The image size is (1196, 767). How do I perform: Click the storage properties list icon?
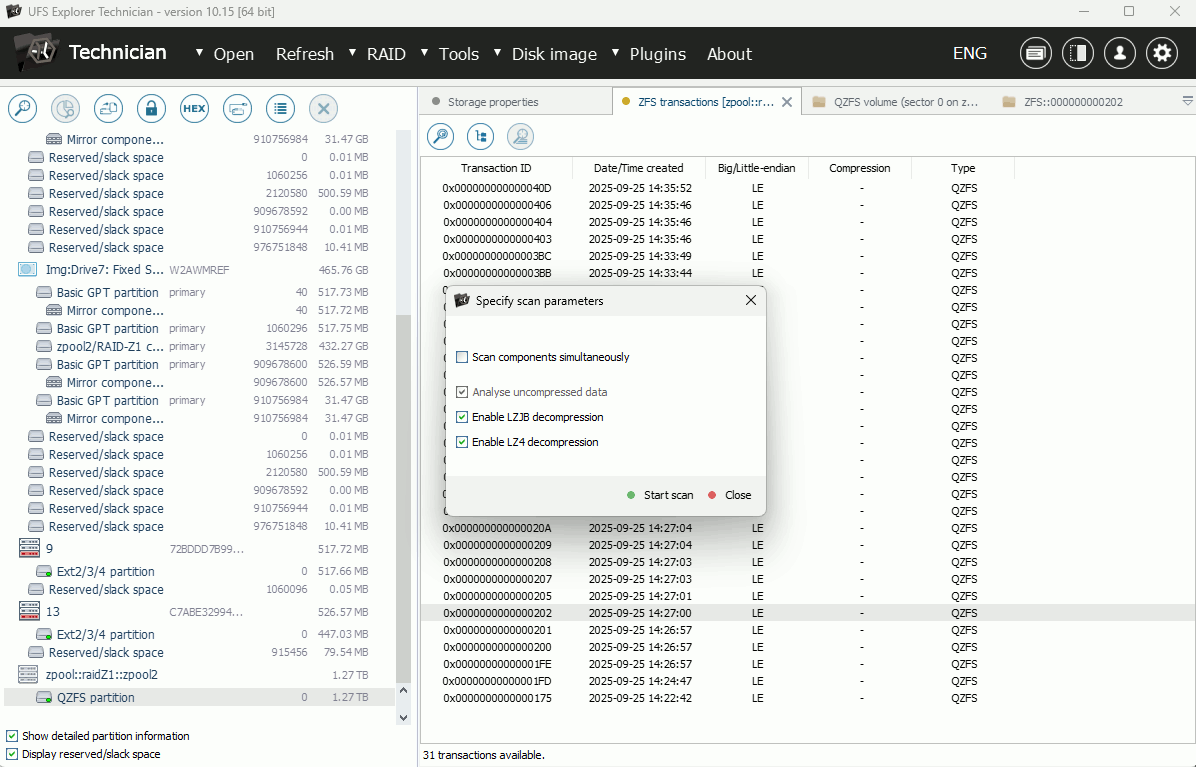(x=280, y=108)
